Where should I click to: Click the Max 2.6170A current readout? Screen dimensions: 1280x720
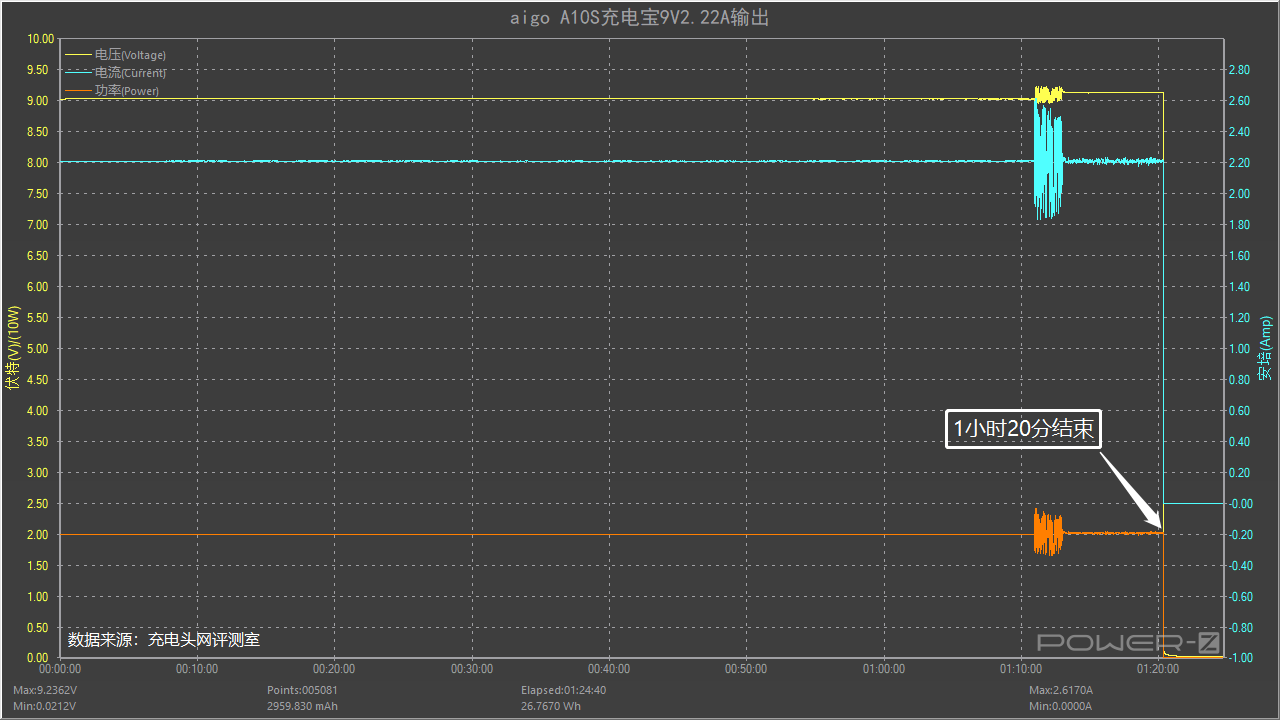click(1061, 690)
